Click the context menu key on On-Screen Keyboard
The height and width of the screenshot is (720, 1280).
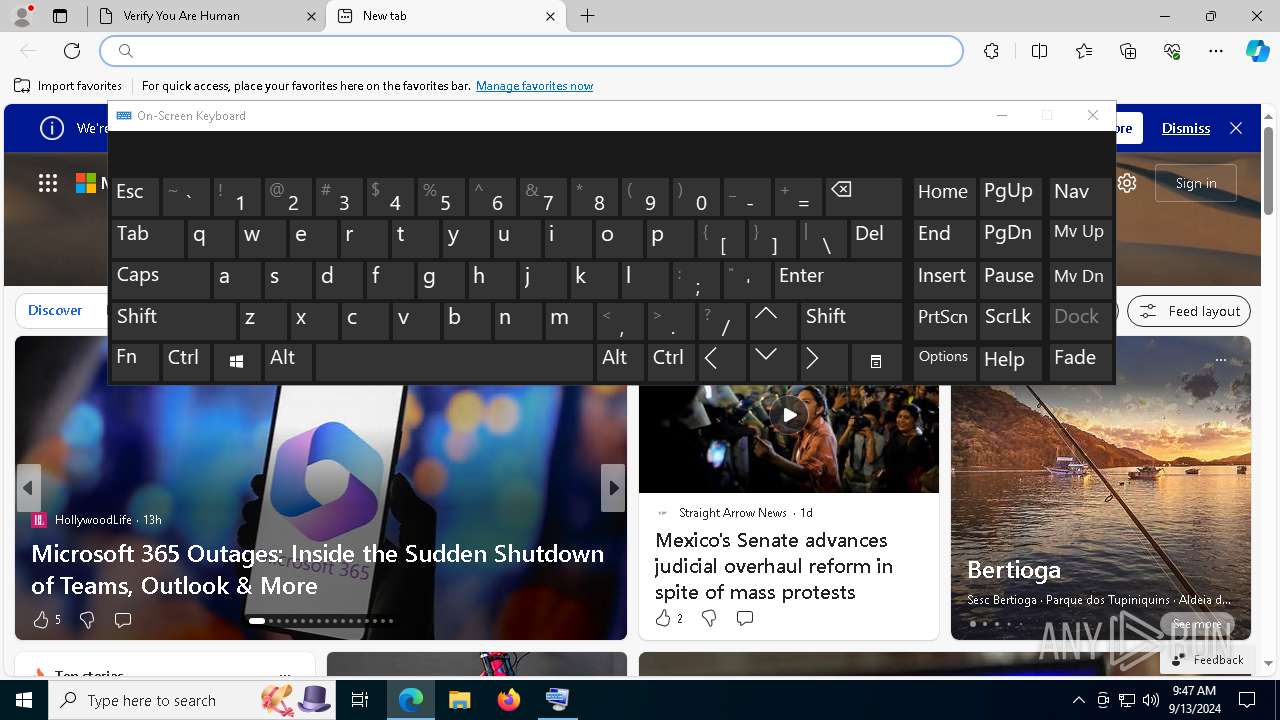click(x=876, y=362)
